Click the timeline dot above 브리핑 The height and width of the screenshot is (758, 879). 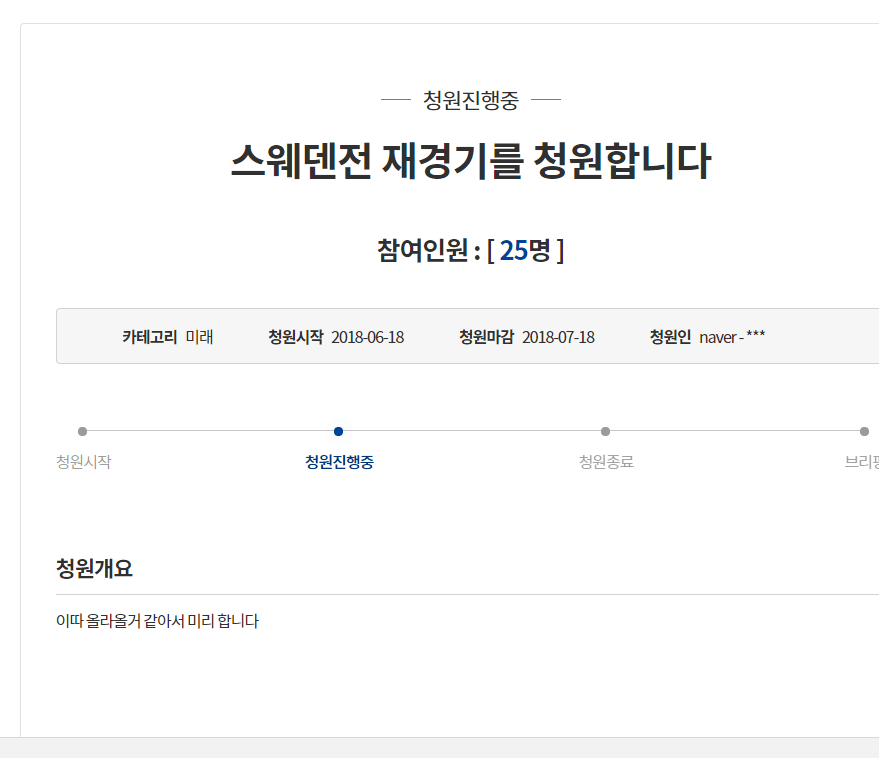[864, 431]
